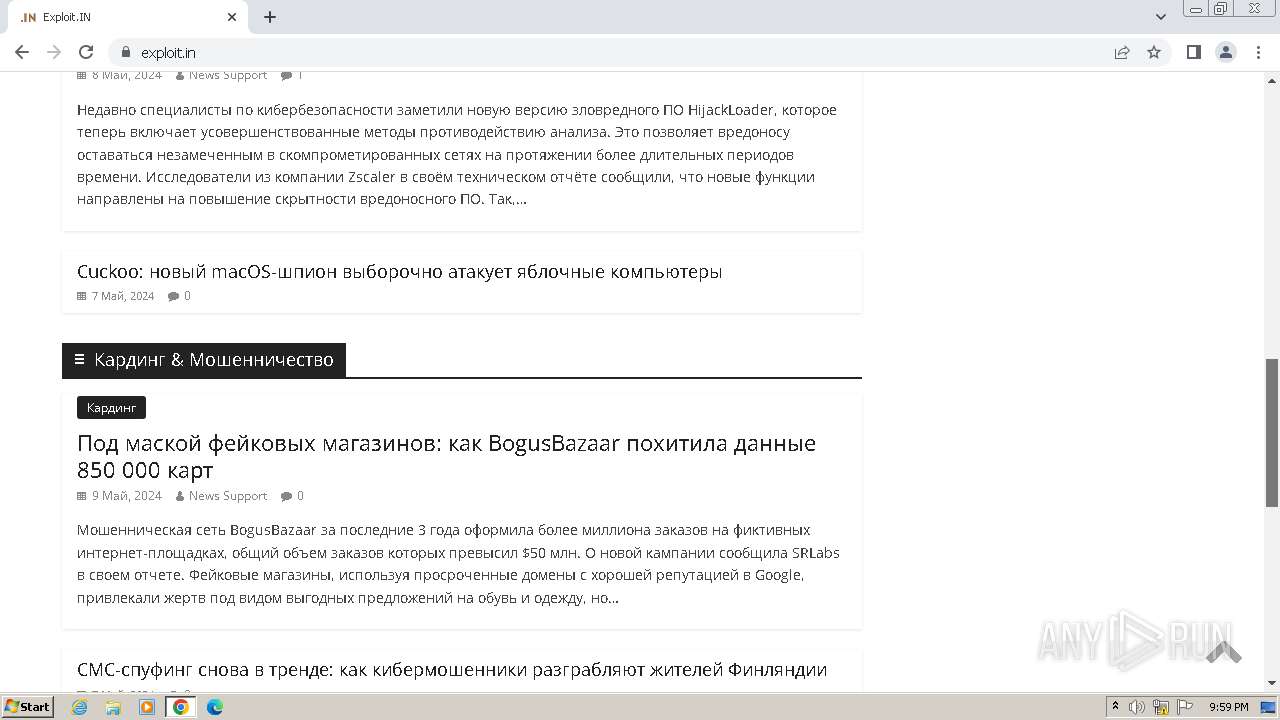The width and height of the screenshot is (1280, 720).
Task: Open the Chrome profile avatar
Action: [1226, 52]
